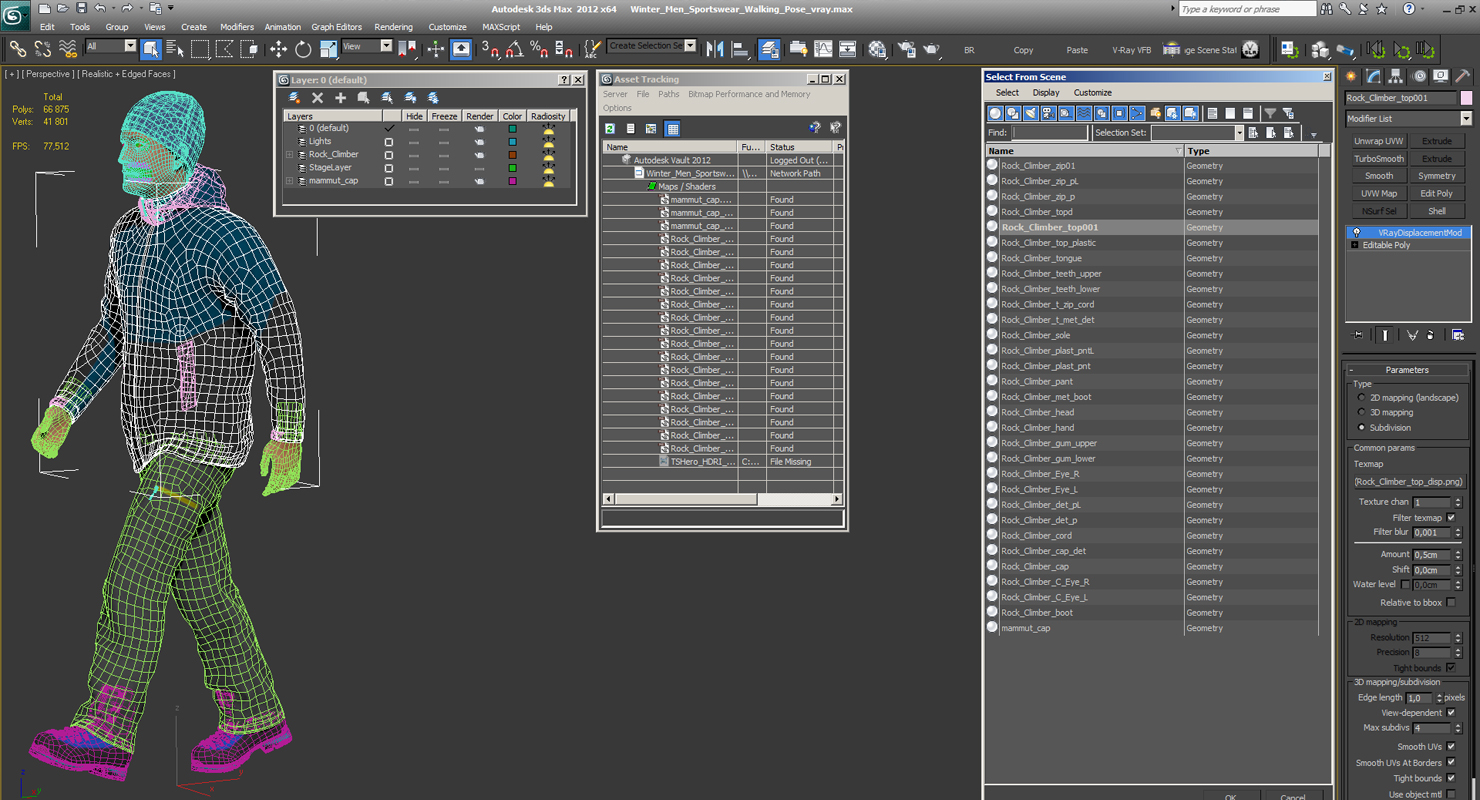Open MAXScript menu
The width and height of the screenshot is (1480, 800).
click(501, 27)
